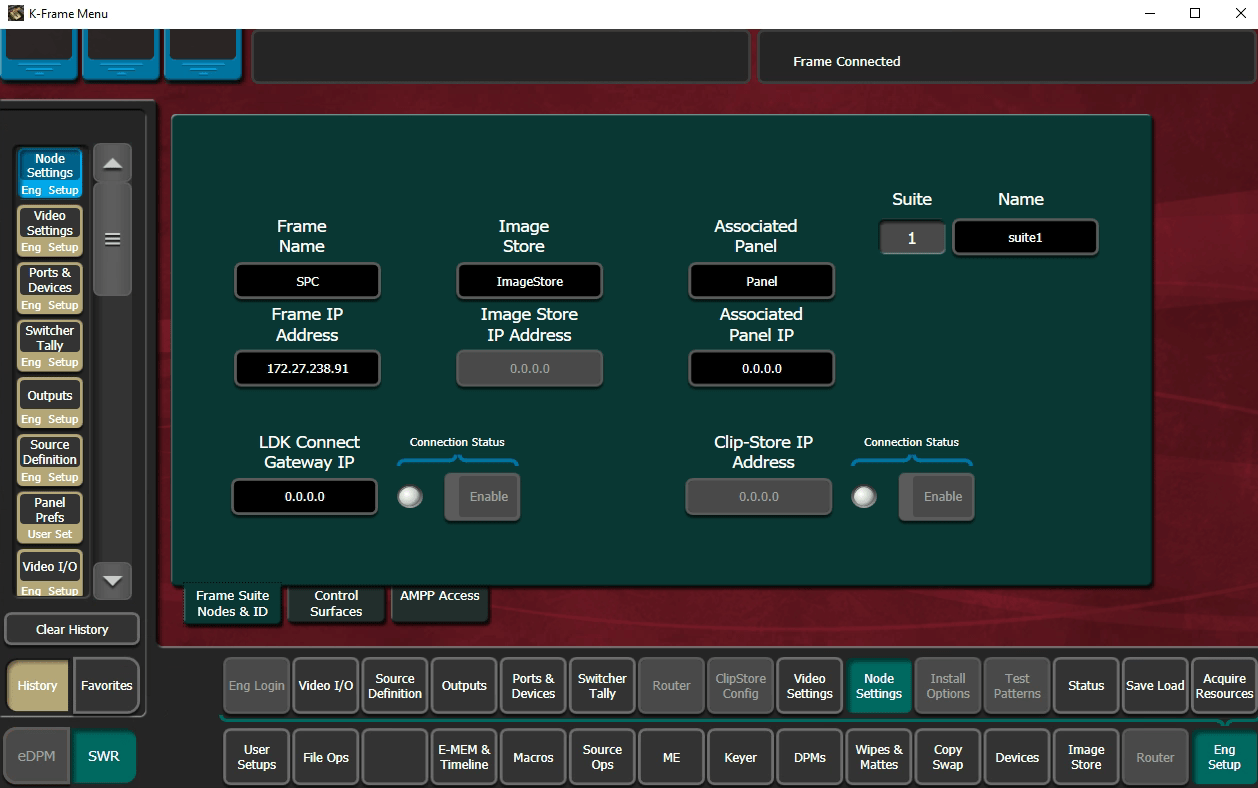Open the Wipes & Mattes menu
The image size is (1258, 788).
click(879, 757)
